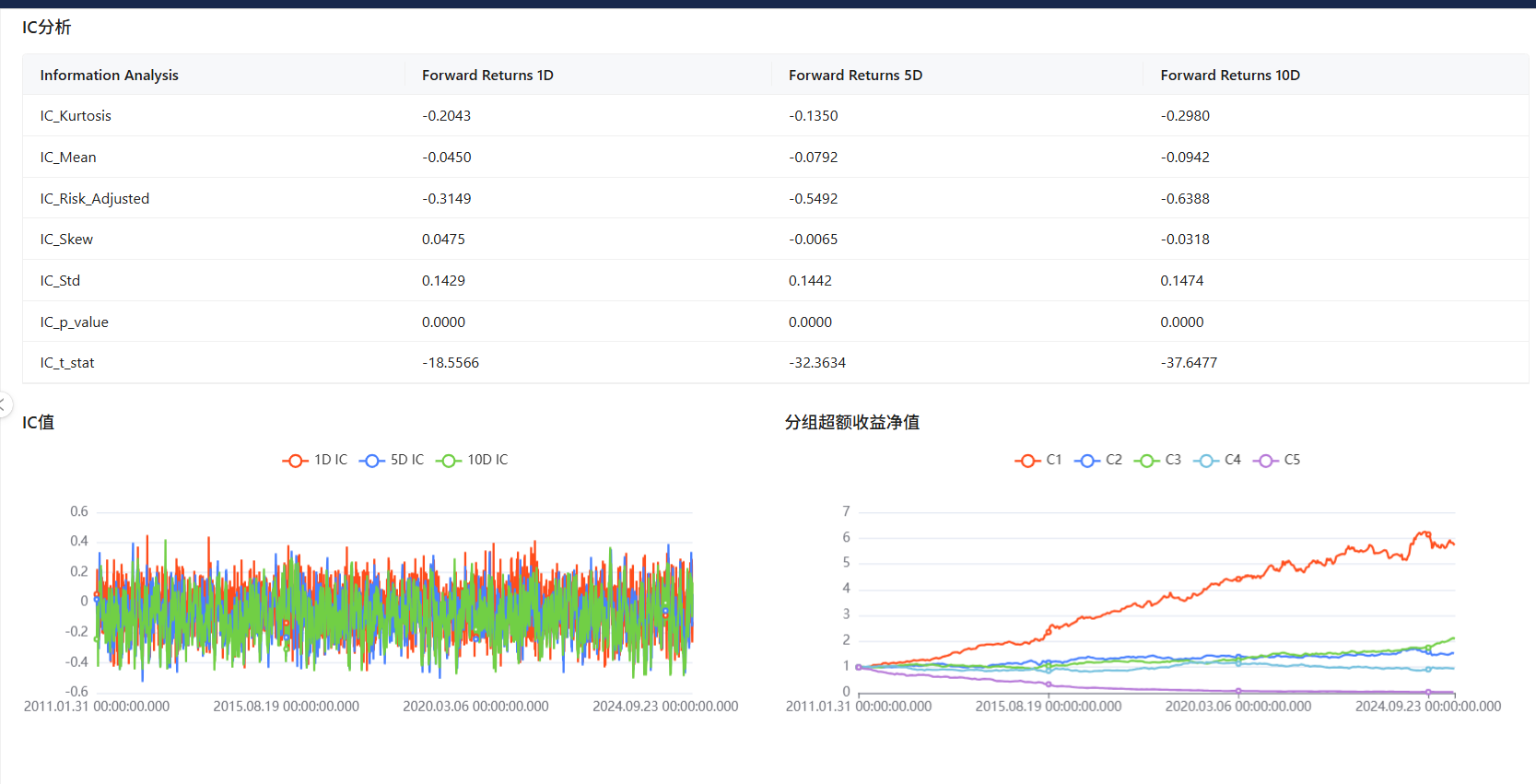1536x784 pixels.
Task: Toggle the 10D IC legend series
Action: click(x=472, y=460)
